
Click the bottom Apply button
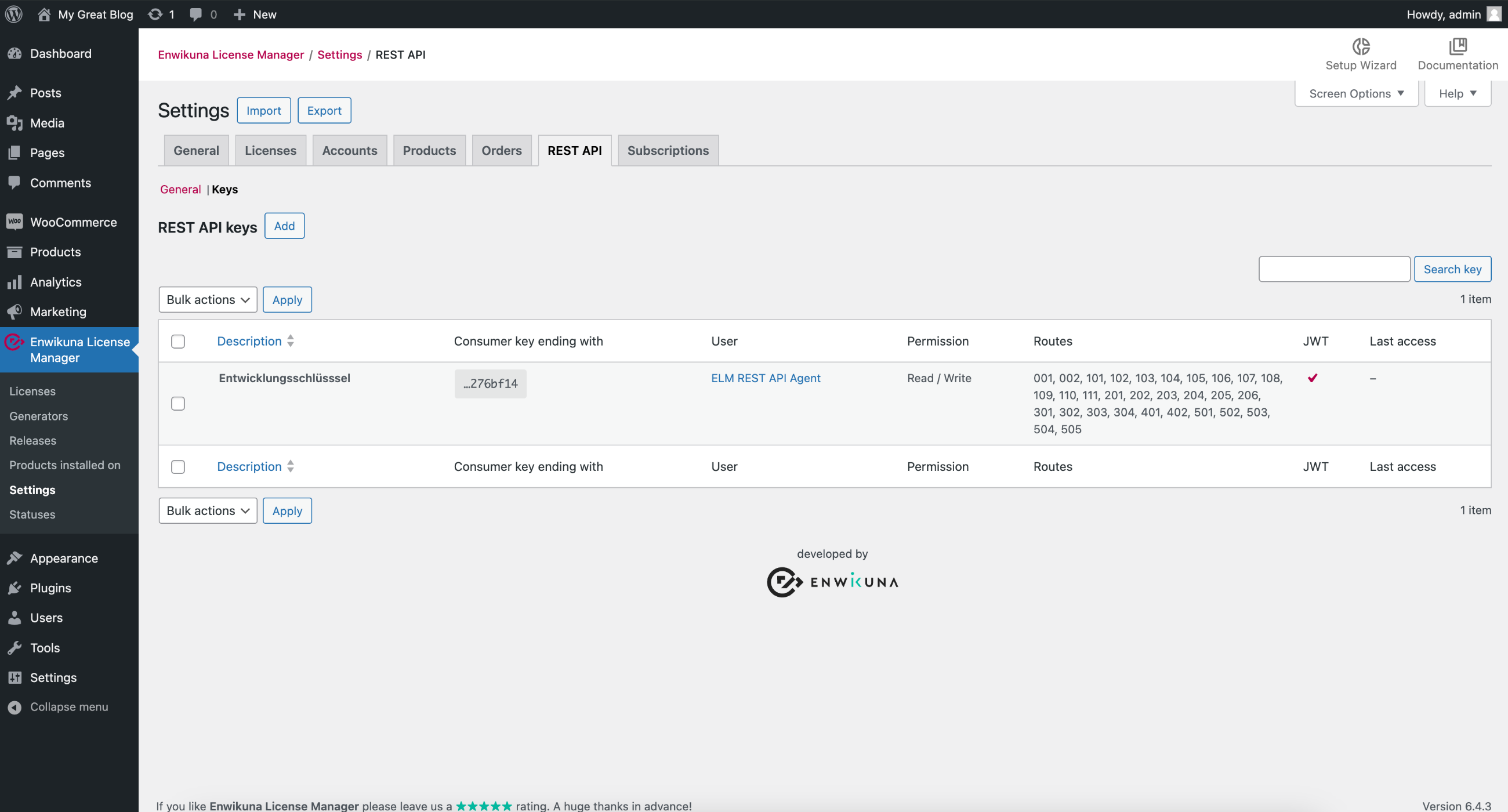287,510
